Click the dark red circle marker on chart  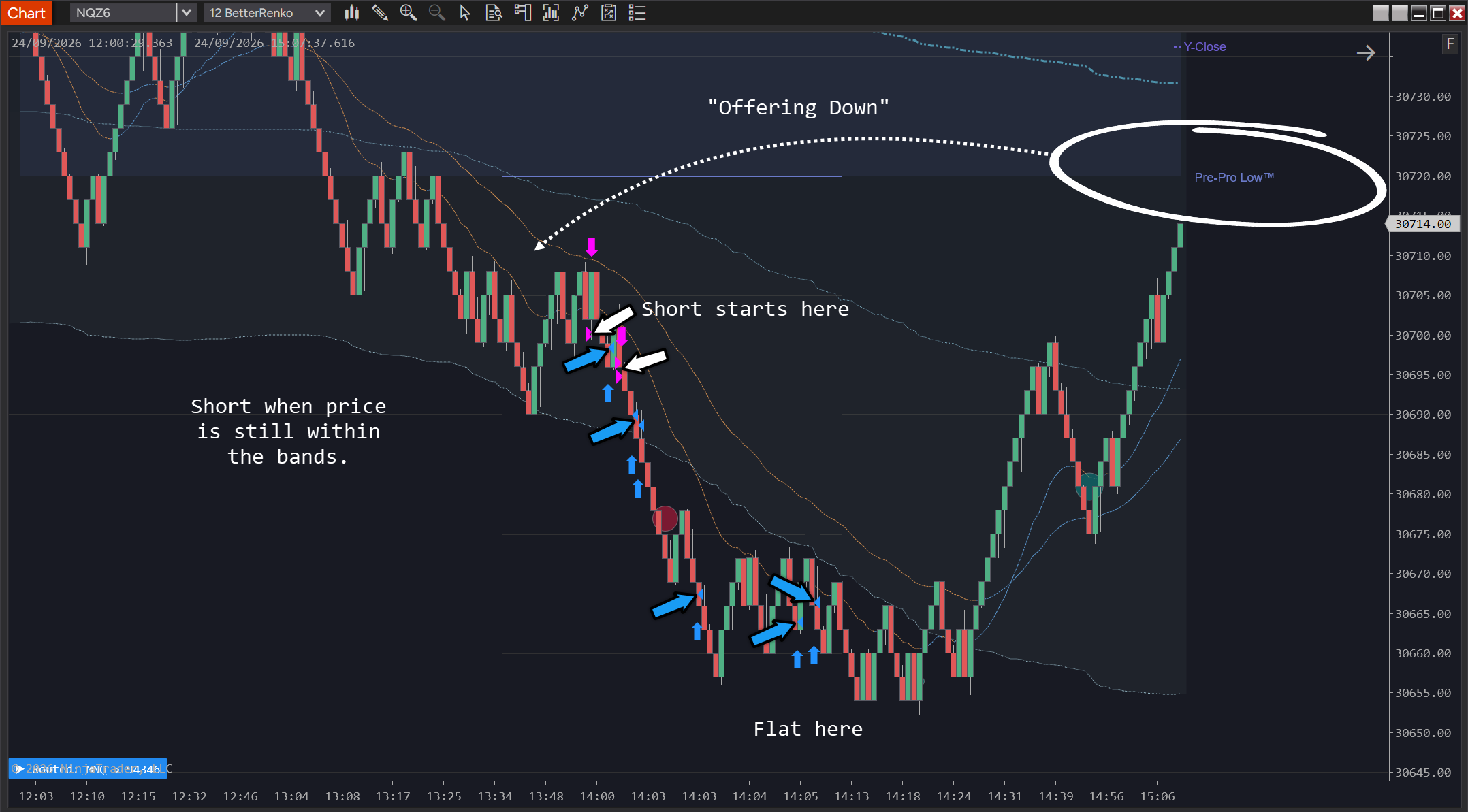pos(665,519)
